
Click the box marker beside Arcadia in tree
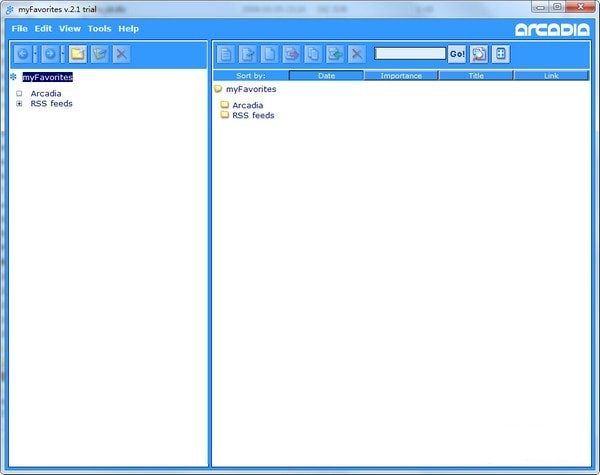19,93
